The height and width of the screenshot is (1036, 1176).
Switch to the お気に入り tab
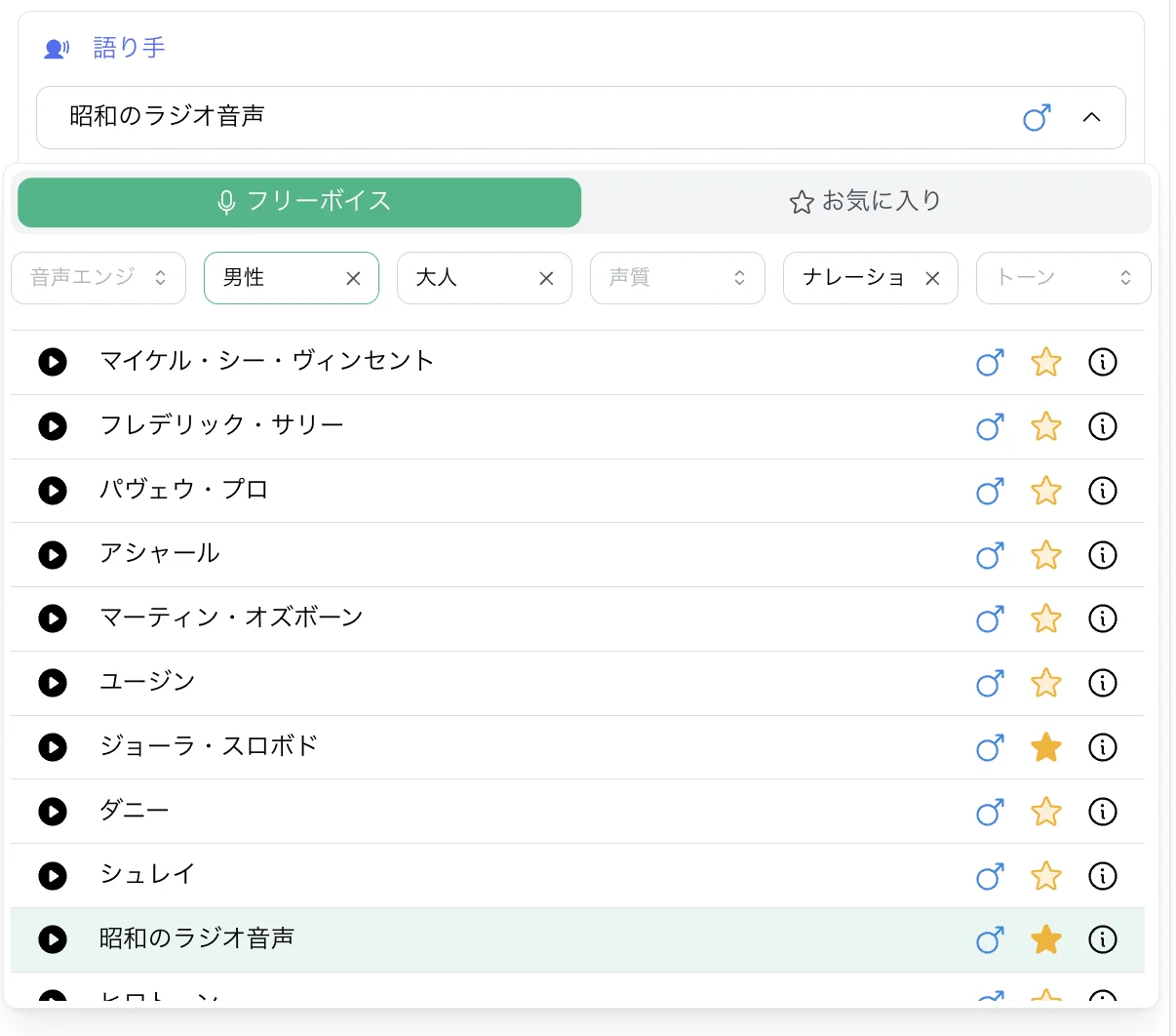coord(866,202)
